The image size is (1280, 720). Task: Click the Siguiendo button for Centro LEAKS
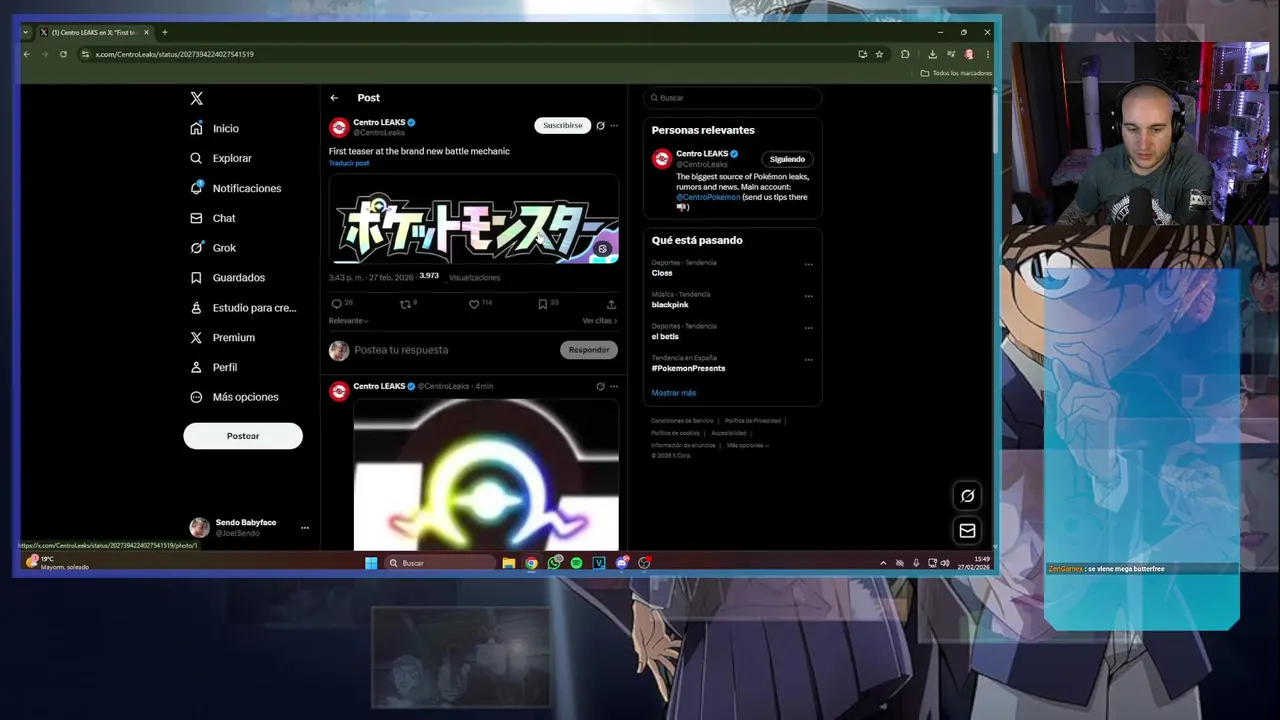click(787, 159)
